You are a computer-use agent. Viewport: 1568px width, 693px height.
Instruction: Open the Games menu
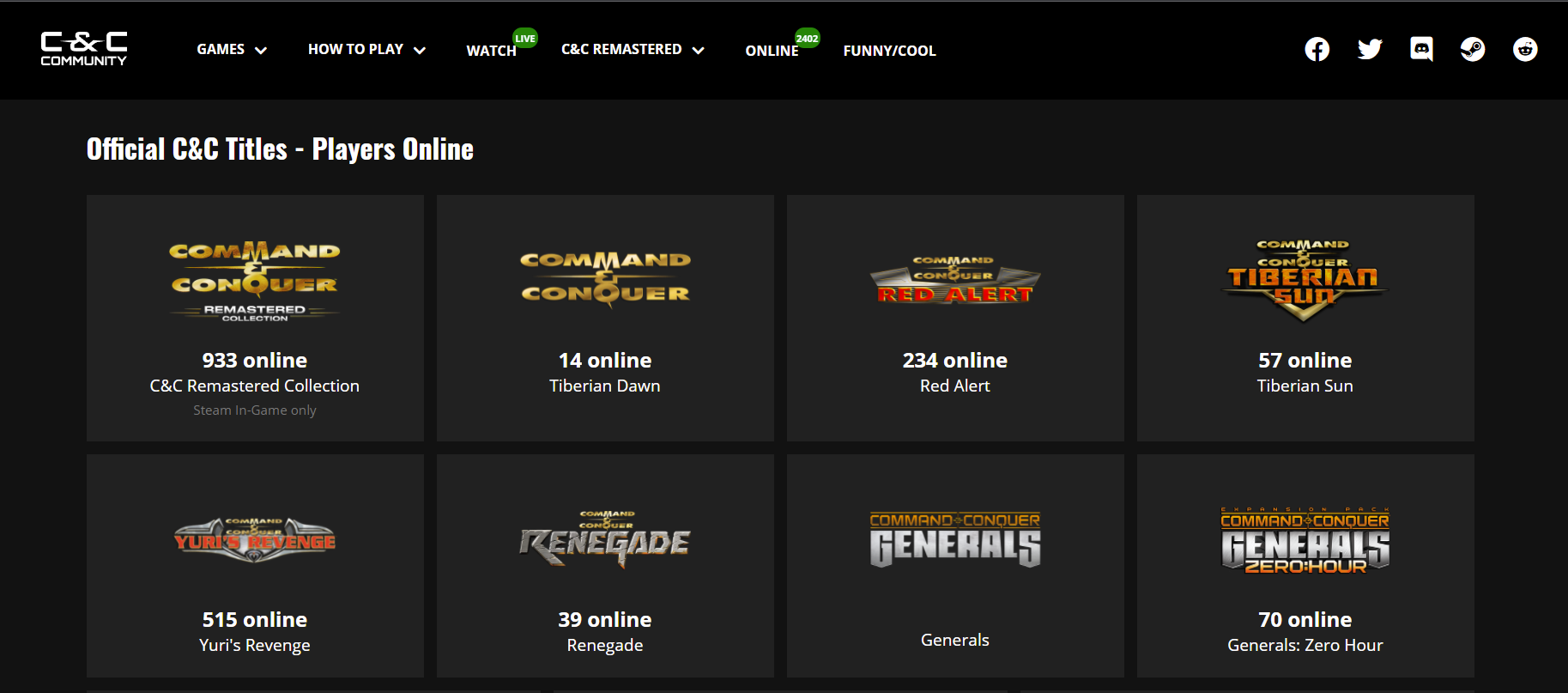pos(221,50)
